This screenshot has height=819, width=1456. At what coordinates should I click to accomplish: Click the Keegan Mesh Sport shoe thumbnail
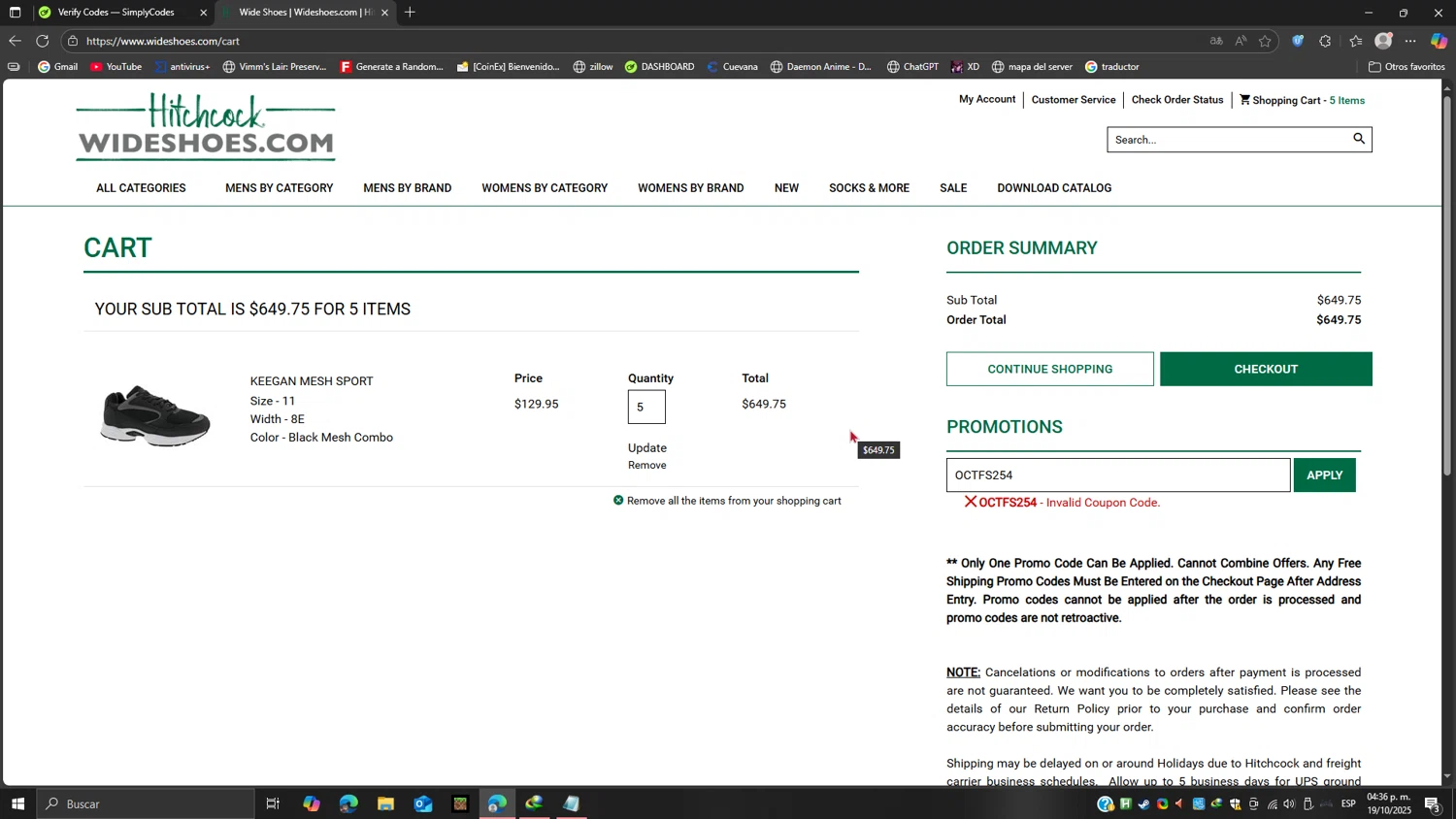[155, 415]
